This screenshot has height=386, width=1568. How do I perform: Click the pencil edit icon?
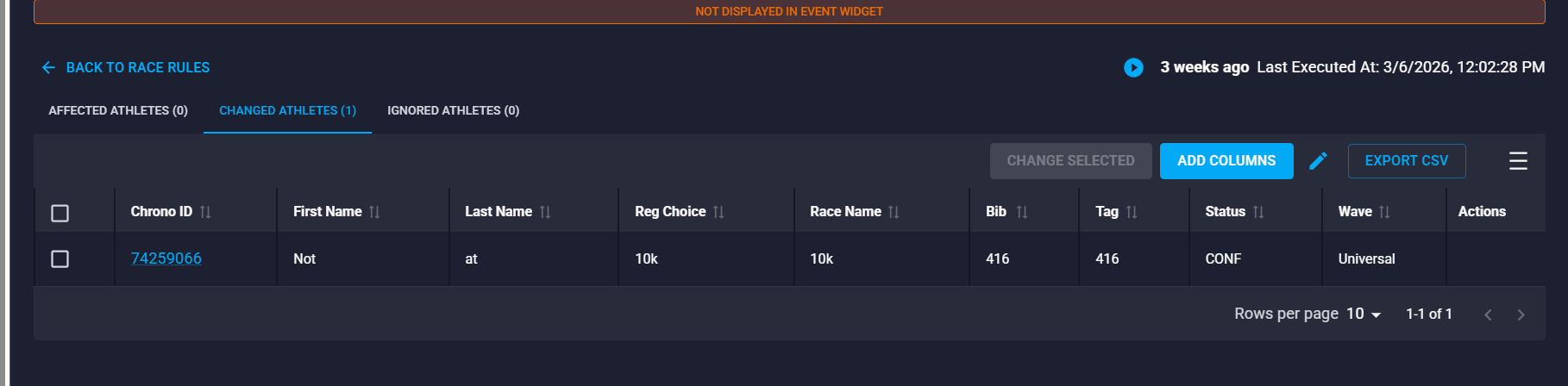pos(1318,161)
